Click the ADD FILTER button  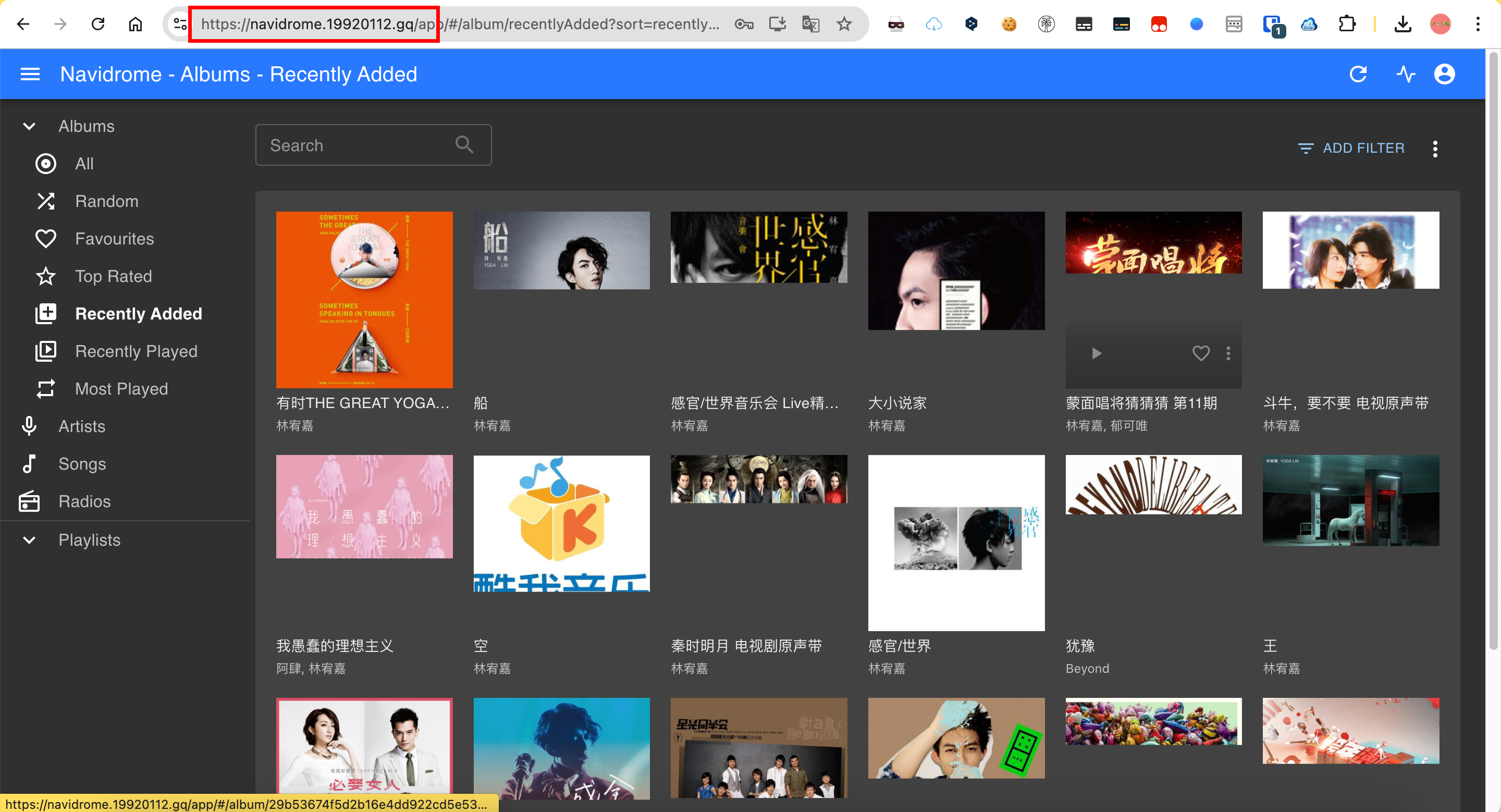coord(1351,148)
